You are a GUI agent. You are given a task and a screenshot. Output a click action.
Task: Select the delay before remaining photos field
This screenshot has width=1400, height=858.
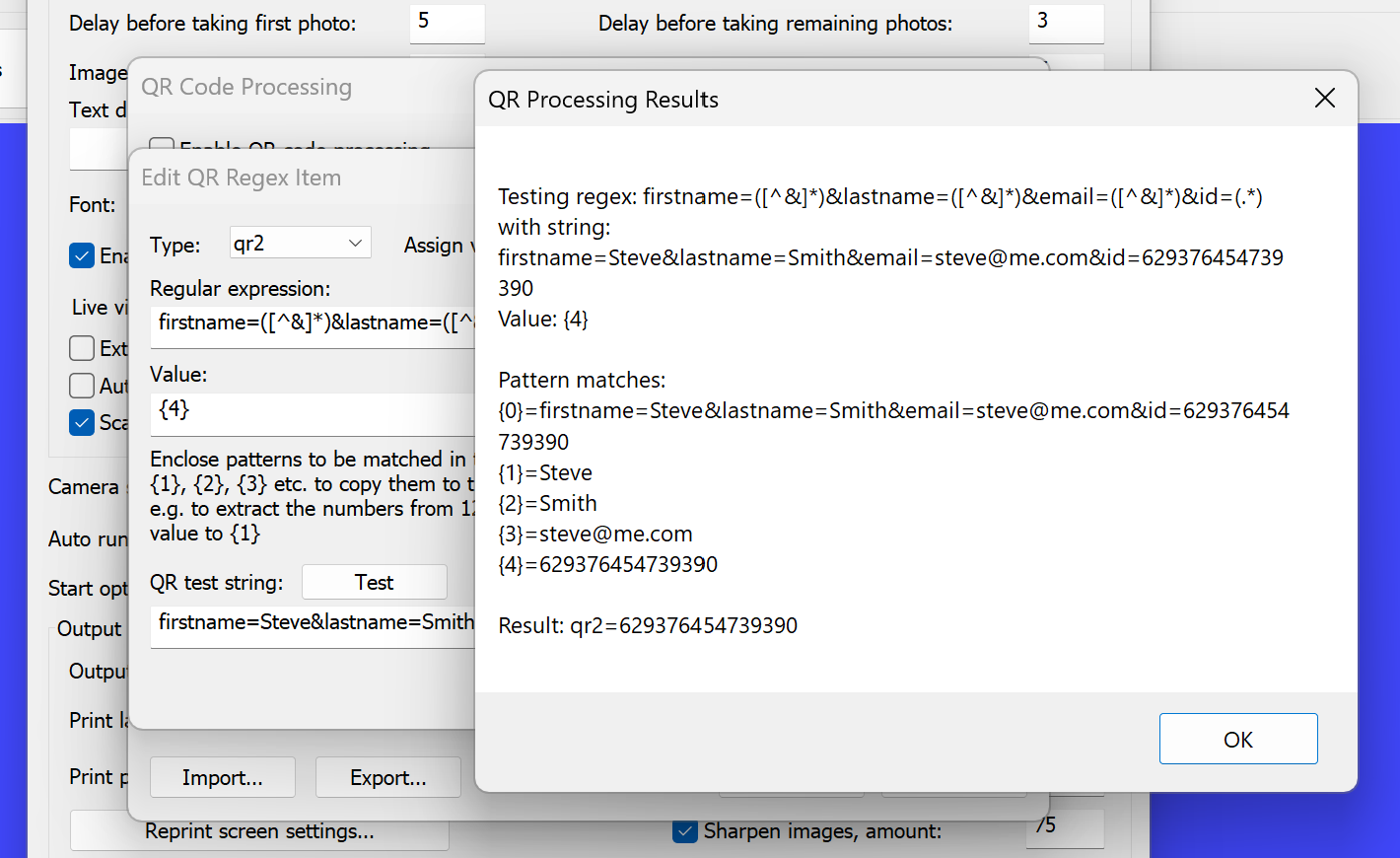(1065, 23)
